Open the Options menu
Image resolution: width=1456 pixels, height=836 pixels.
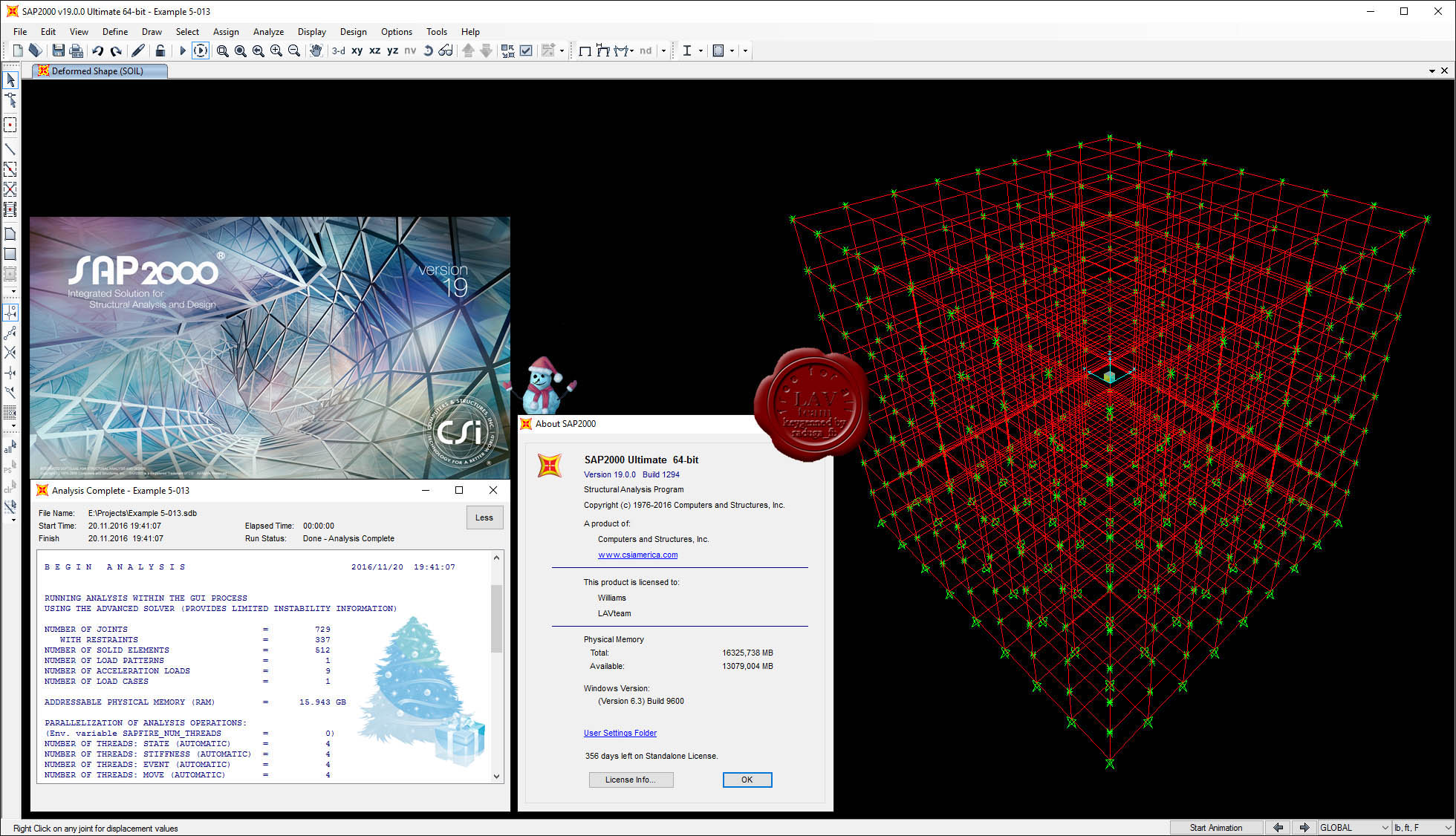397,31
